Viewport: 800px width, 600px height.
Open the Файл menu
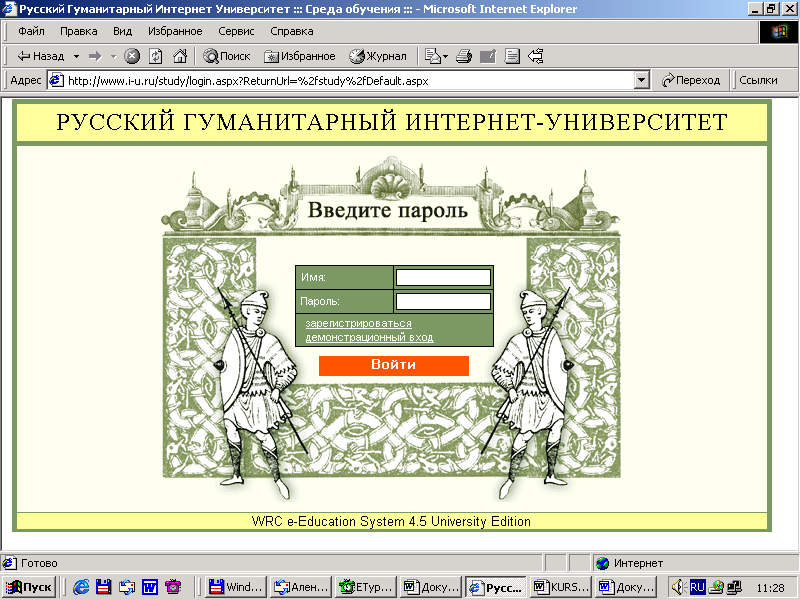(31, 31)
